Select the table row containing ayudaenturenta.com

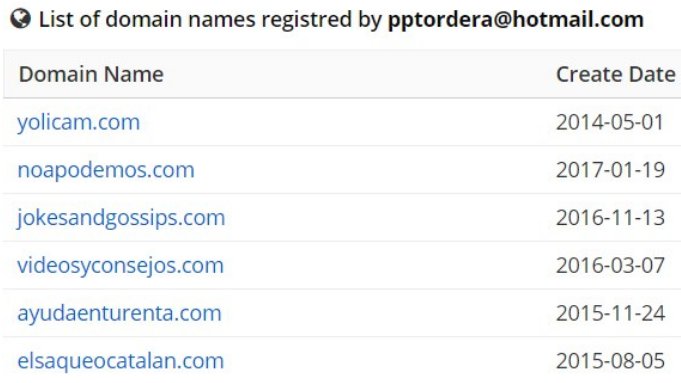point(342,313)
